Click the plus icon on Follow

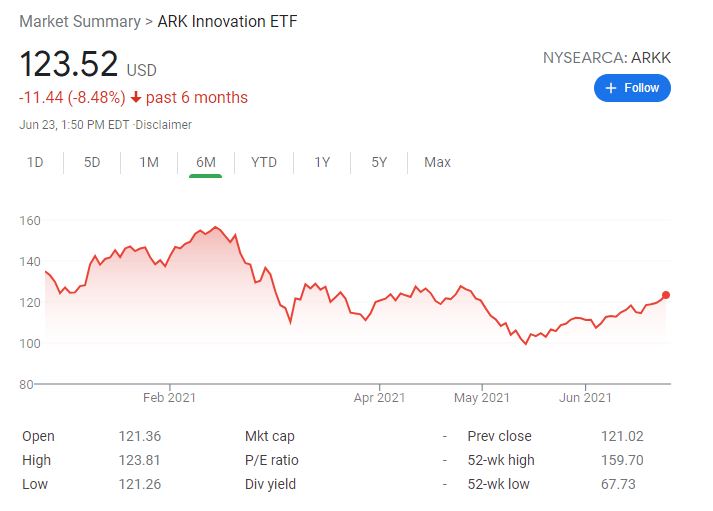point(612,88)
